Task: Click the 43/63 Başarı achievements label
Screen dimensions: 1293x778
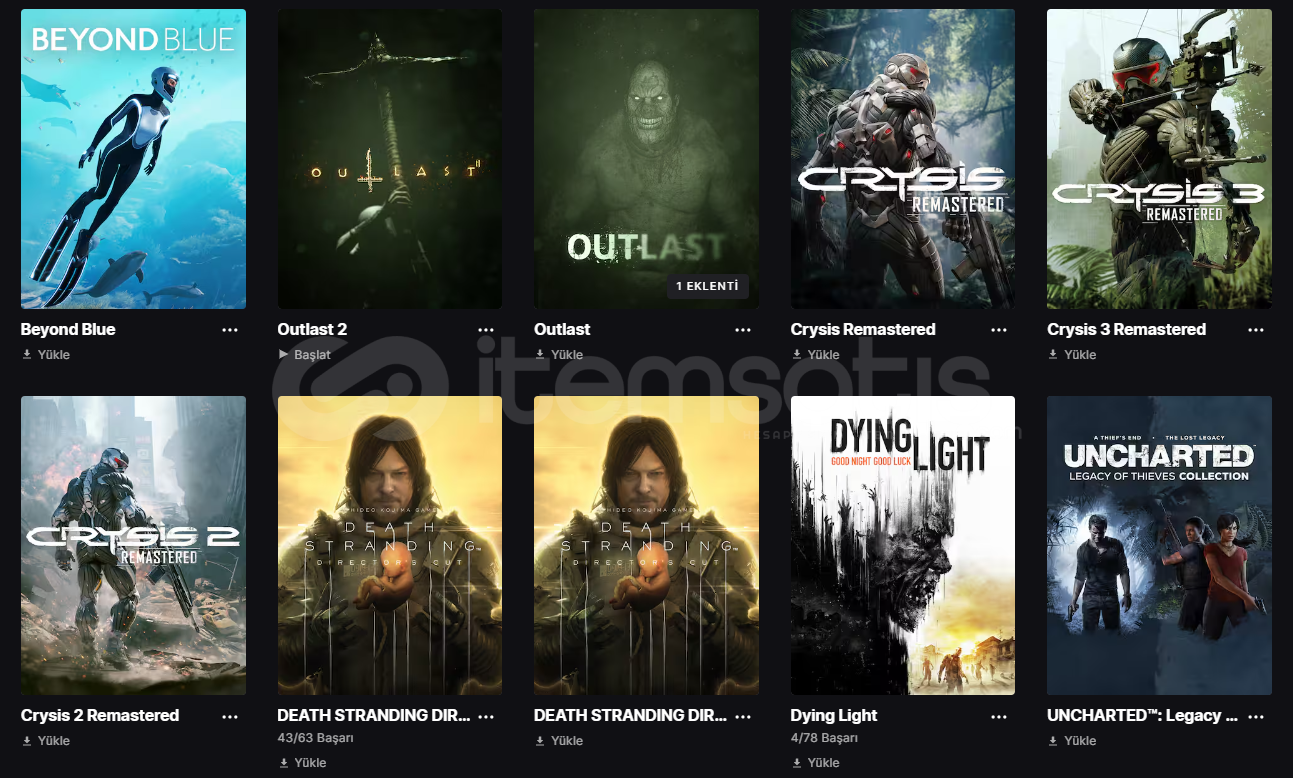Action: point(315,738)
